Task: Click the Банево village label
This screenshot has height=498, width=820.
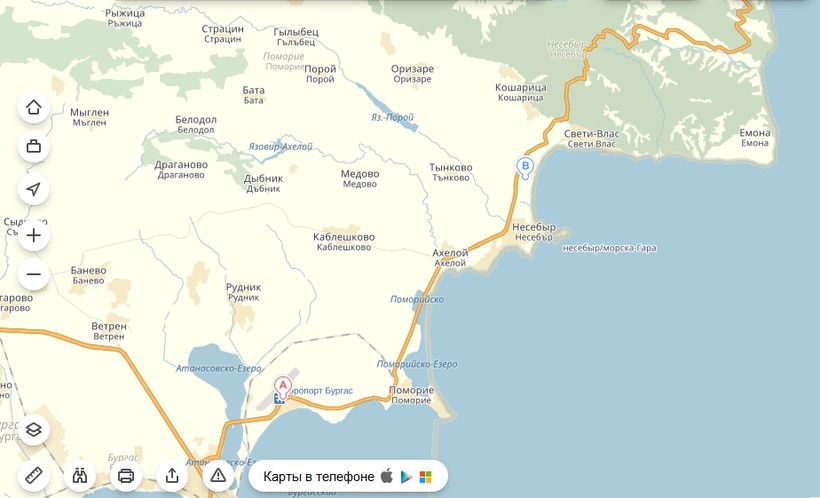Action: pos(88,275)
